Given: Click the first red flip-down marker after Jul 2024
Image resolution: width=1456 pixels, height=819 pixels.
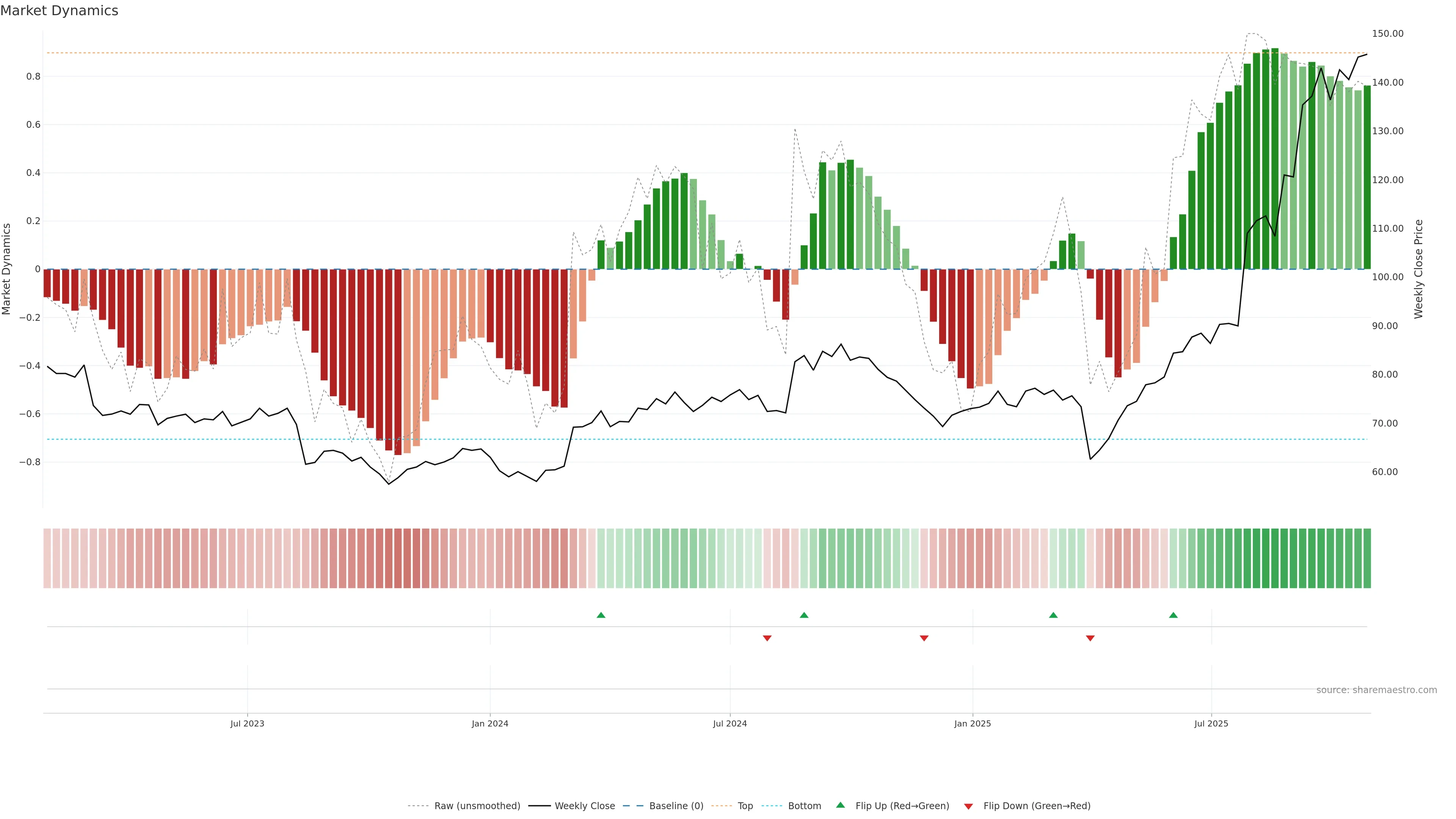Looking at the screenshot, I should pyautogui.click(x=767, y=638).
